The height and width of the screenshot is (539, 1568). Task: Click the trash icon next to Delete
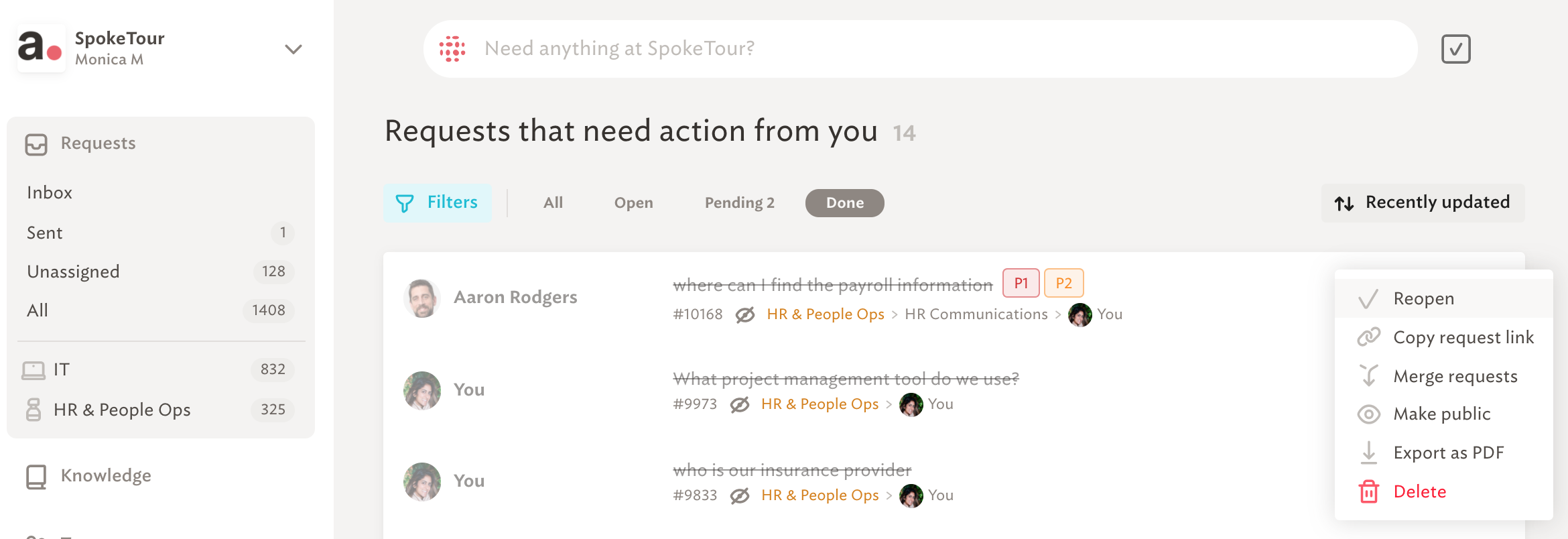coord(1368,491)
